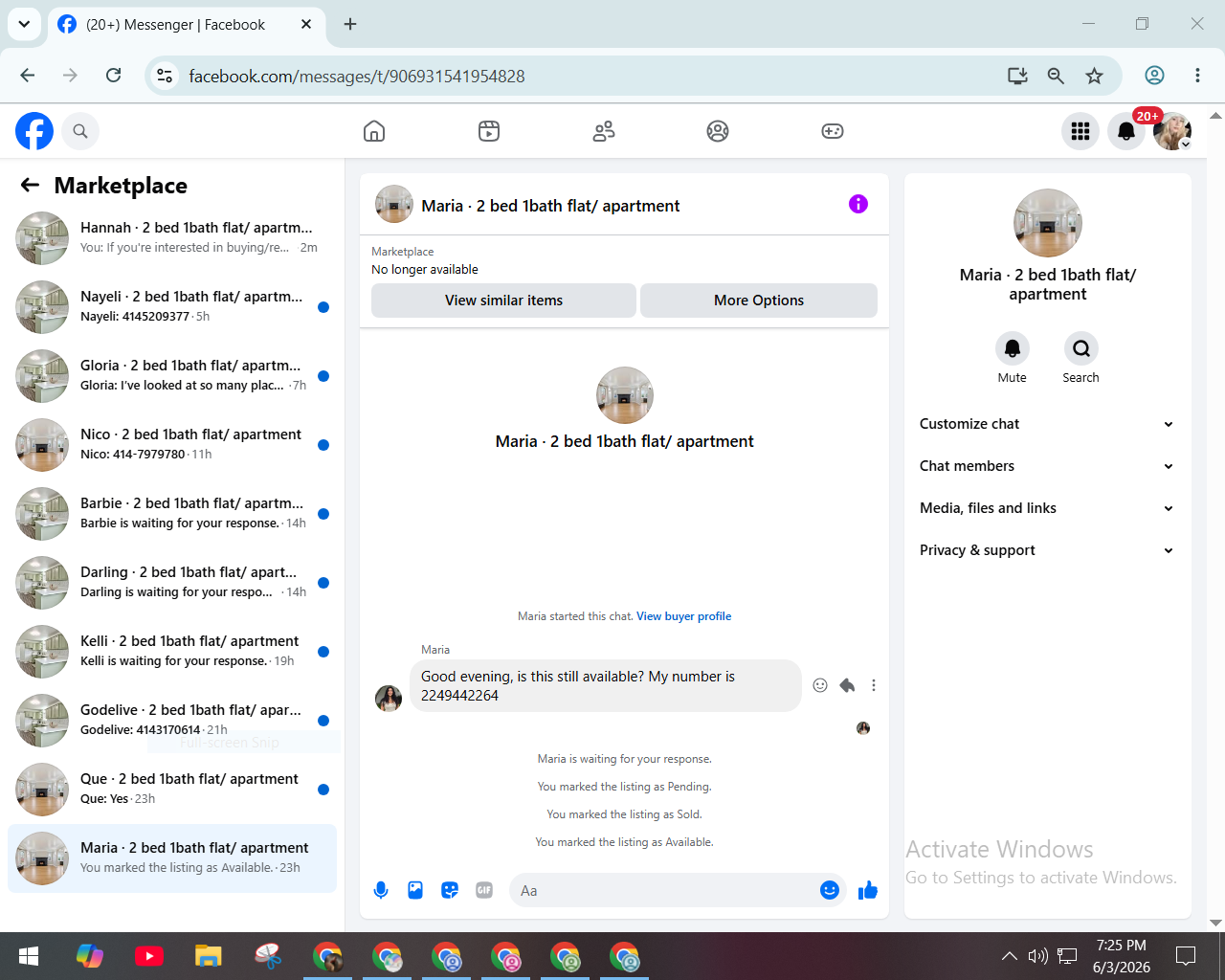Open Barbie's marketplace conversation
Viewport: 1225px width, 980px height.
tap(172, 514)
